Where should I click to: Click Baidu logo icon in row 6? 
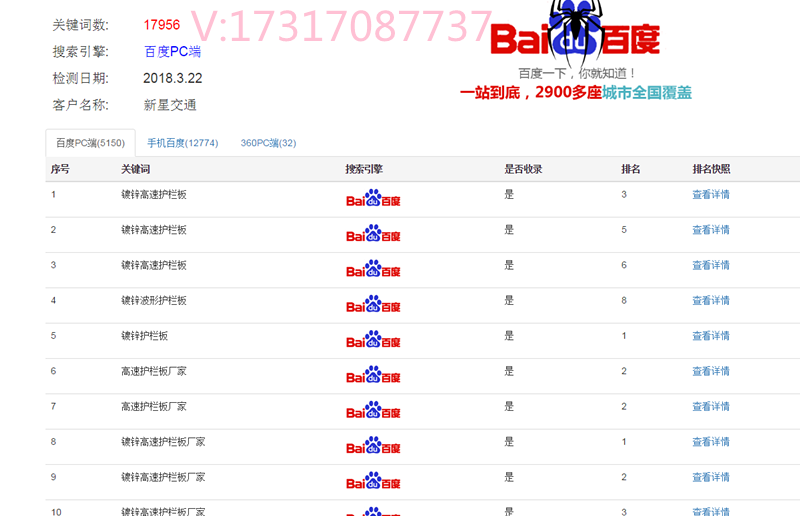(x=373, y=375)
